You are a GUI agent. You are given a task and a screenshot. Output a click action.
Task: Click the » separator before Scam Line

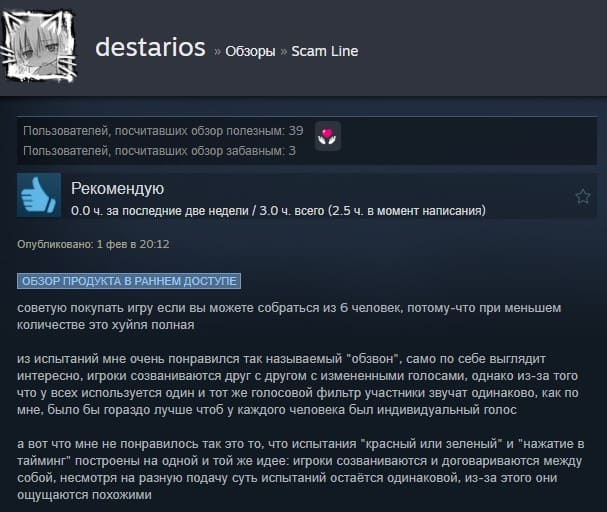[284, 51]
